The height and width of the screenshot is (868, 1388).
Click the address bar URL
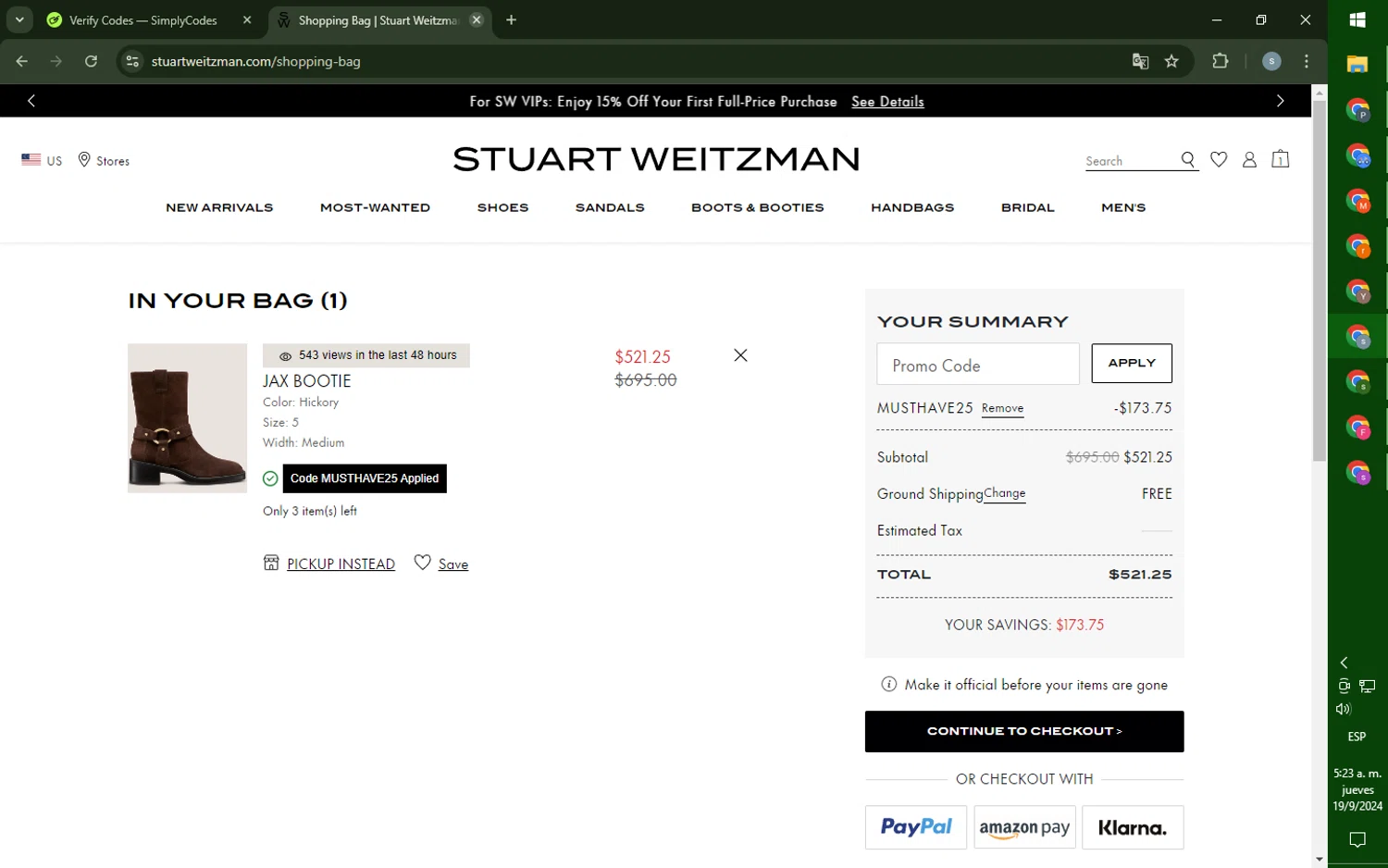pyautogui.click(x=255, y=62)
